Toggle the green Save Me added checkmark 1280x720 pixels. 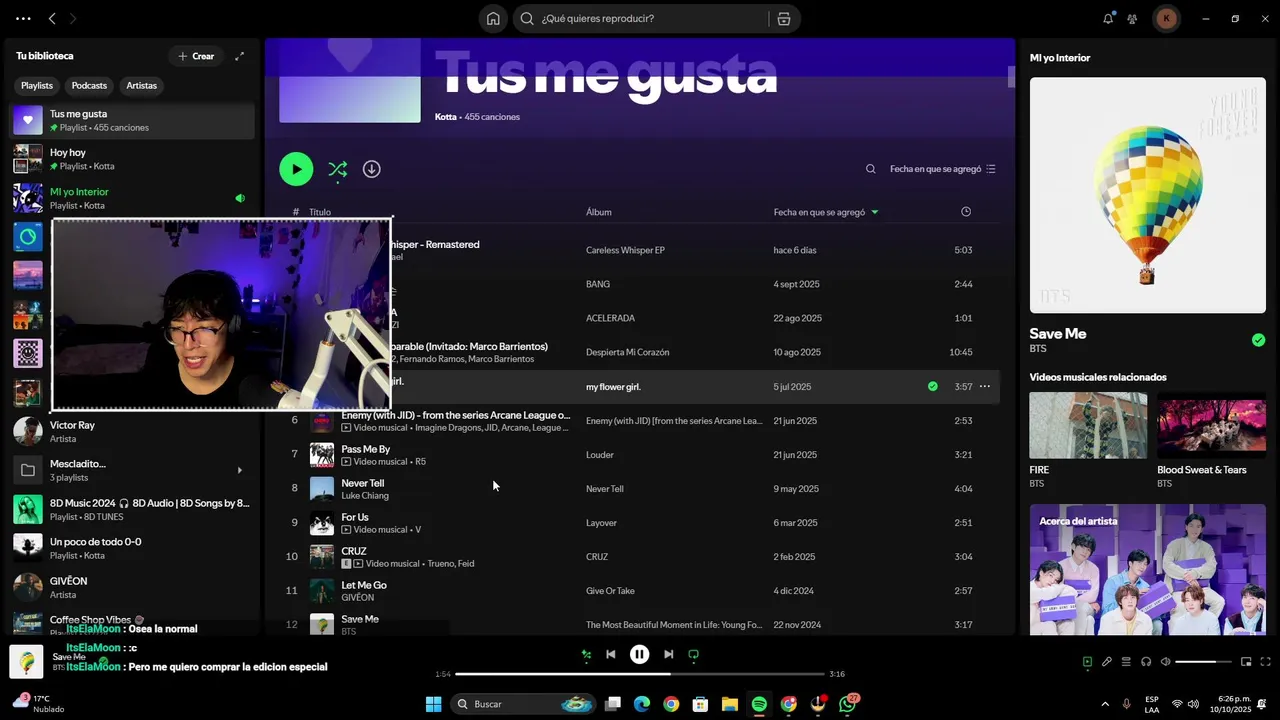[x=1258, y=340]
